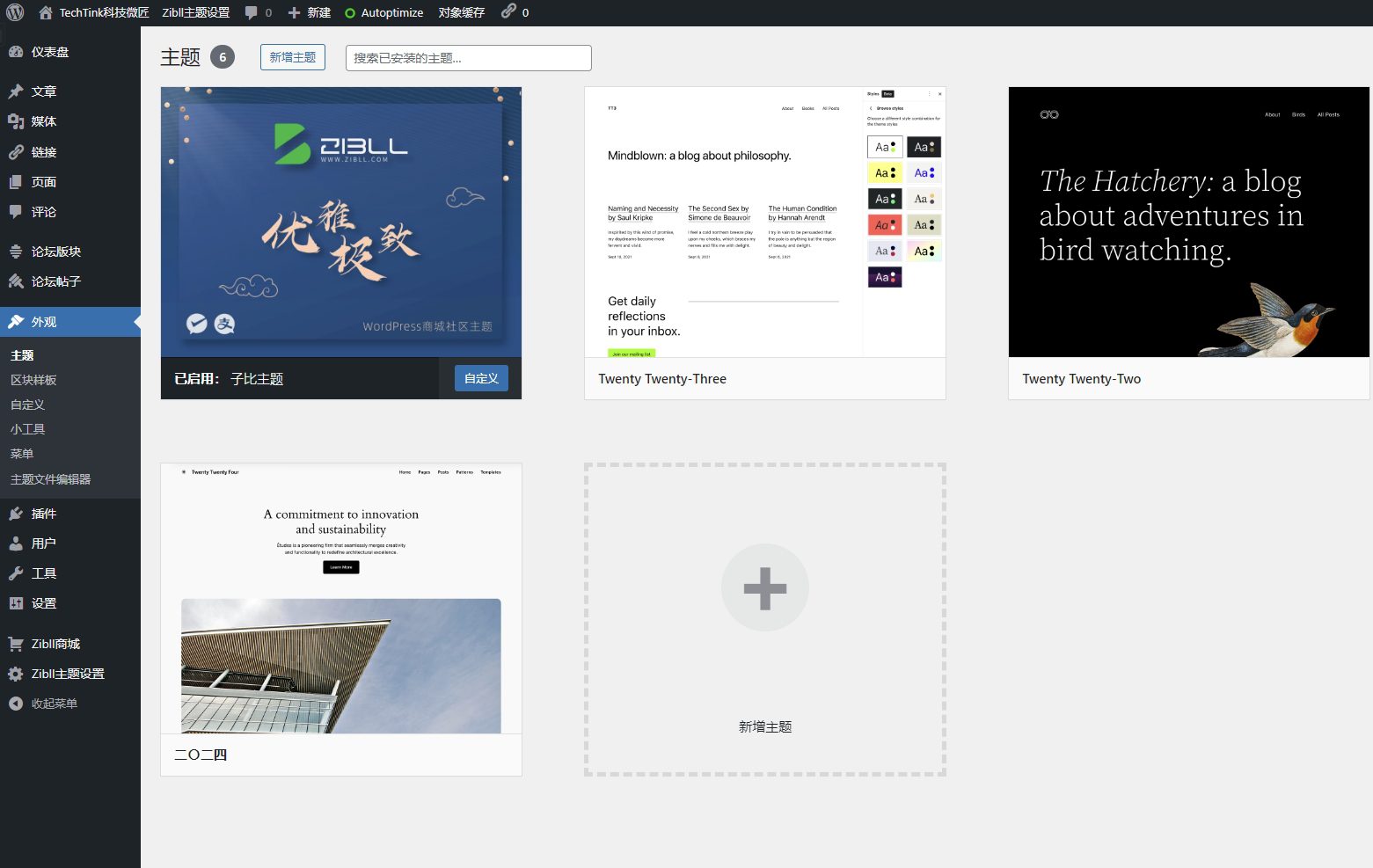The height and width of the screenshot is (868, 1373).
Task: Click the WordPress logo in admin bar
Action: point(15,12)
